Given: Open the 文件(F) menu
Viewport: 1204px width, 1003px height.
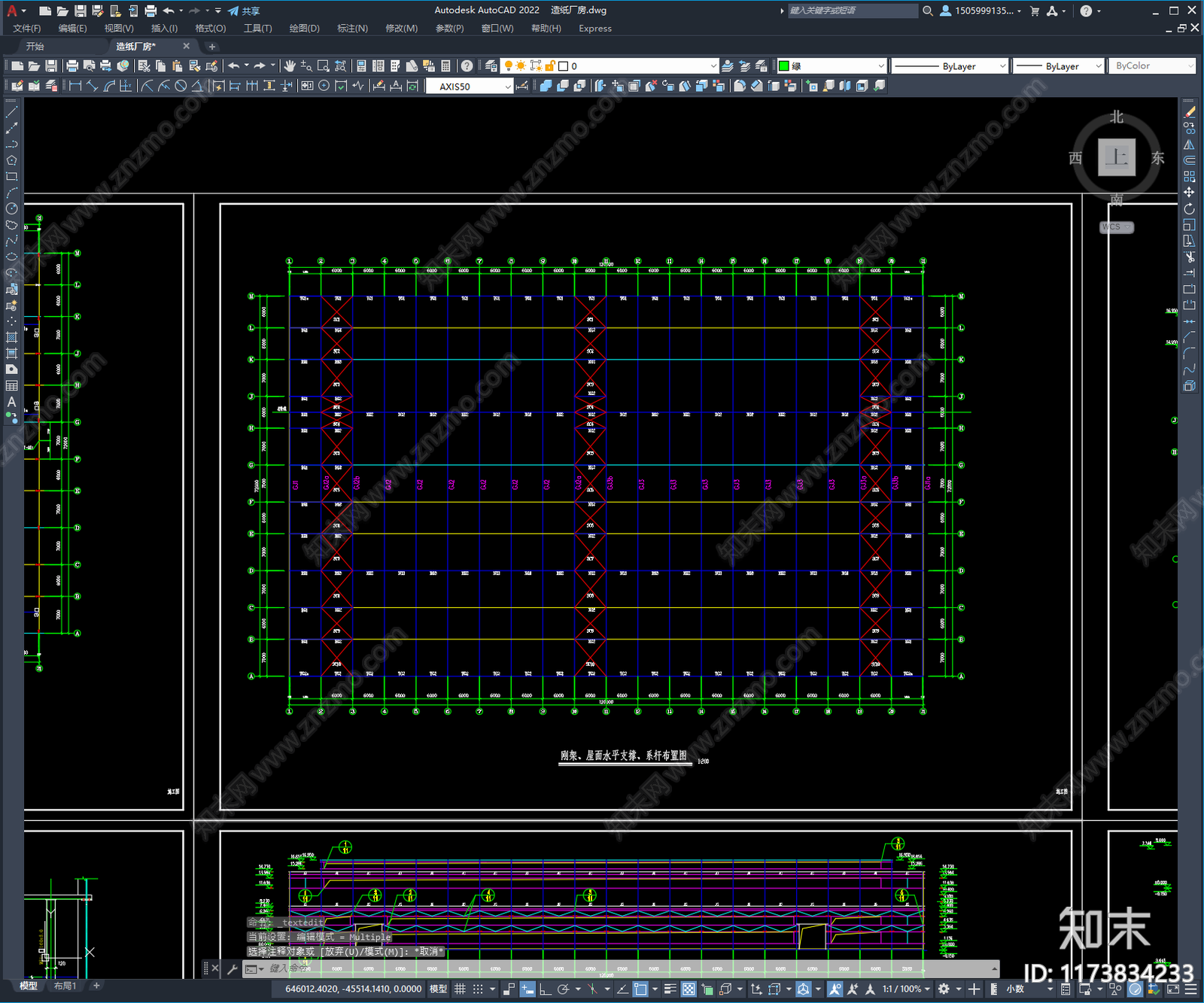Looking at the screenshot, I should [27, 29].
